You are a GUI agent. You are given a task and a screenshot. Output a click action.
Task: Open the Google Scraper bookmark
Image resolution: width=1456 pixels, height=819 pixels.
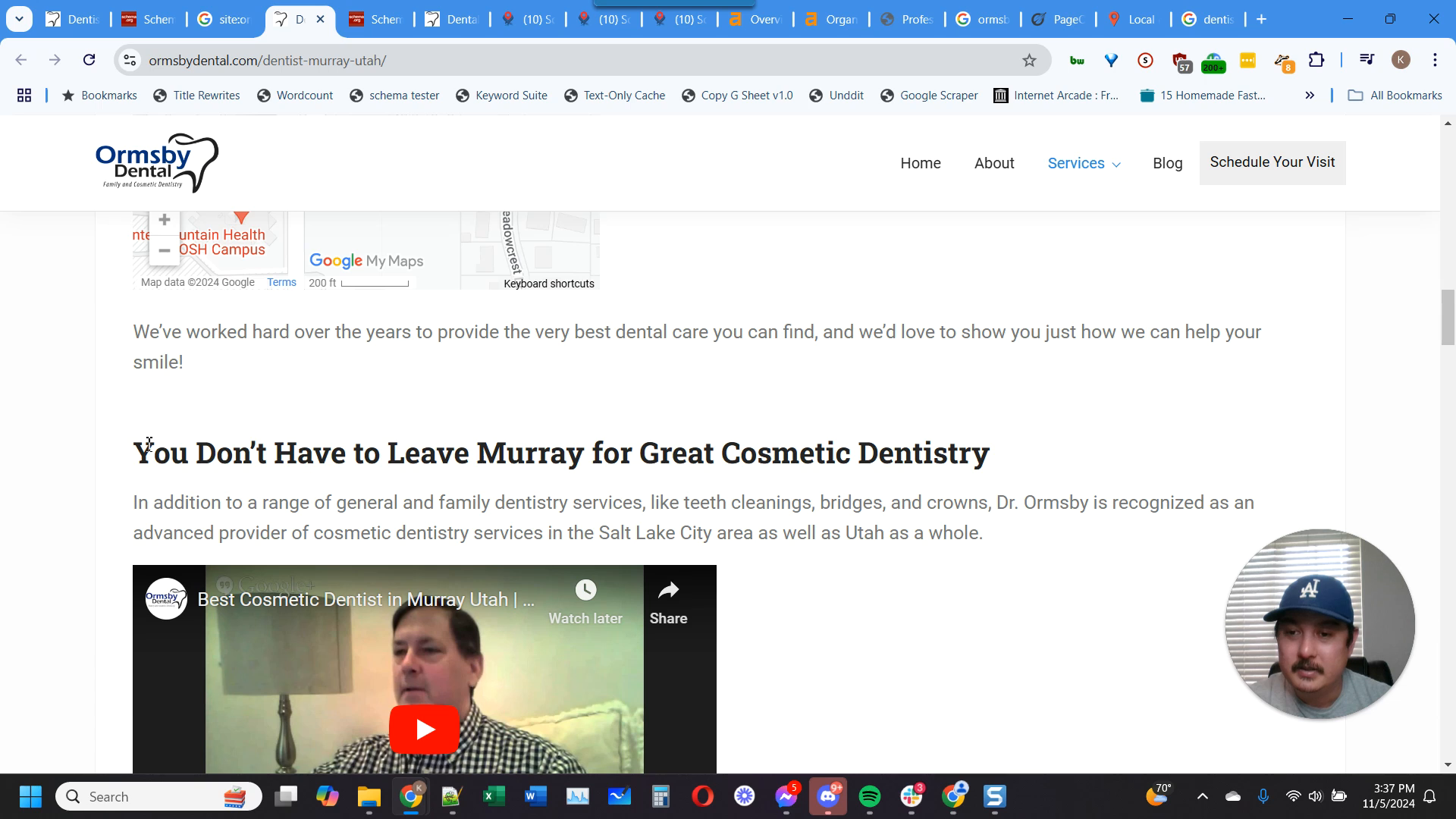coord(929,96)
